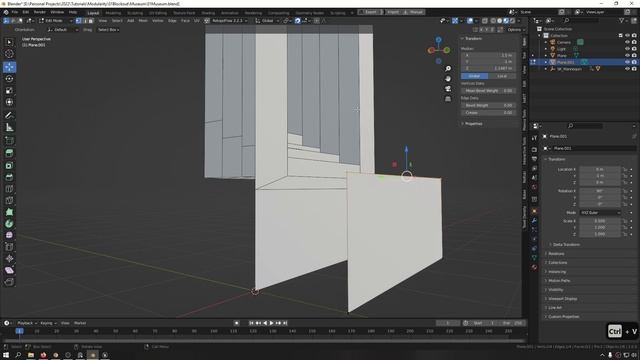This screenshot has width=640, height=360.
Task: Select the Smooth tool
Action: (x=9, y=236)
